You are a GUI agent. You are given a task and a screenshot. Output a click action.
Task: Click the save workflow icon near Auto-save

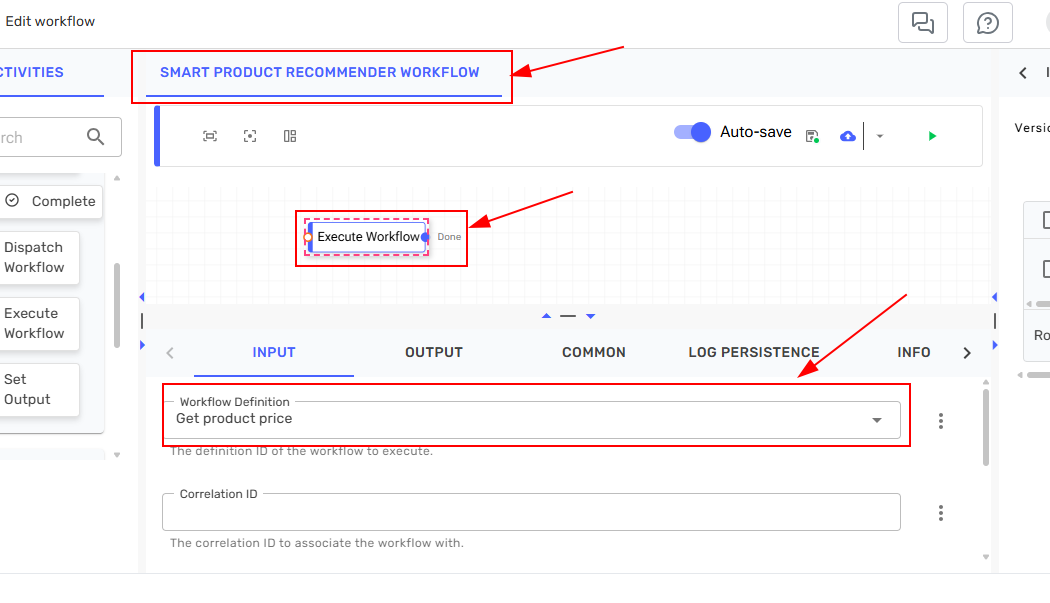click(x=812, y=133)
